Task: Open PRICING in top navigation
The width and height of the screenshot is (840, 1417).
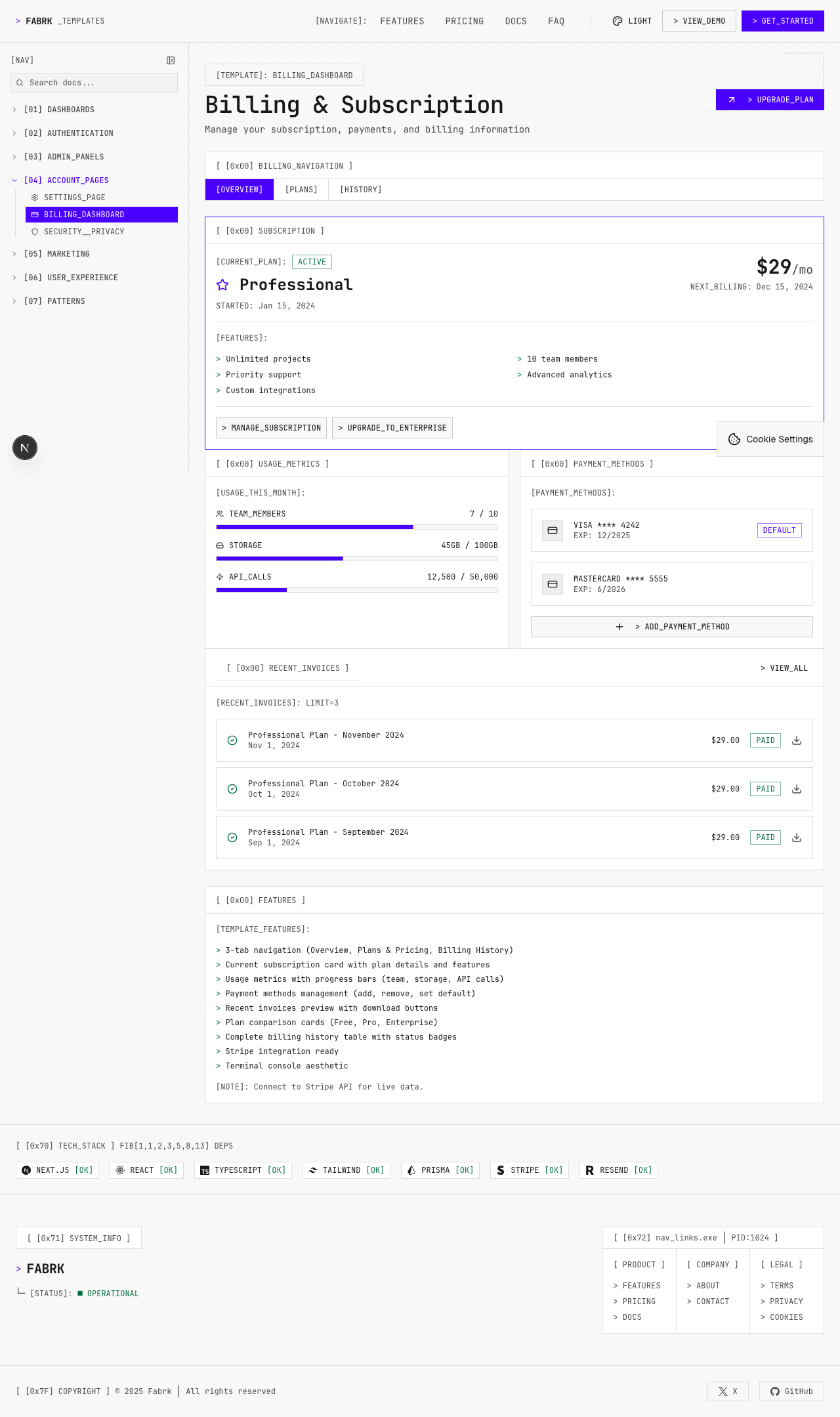Action: [465, 21]
